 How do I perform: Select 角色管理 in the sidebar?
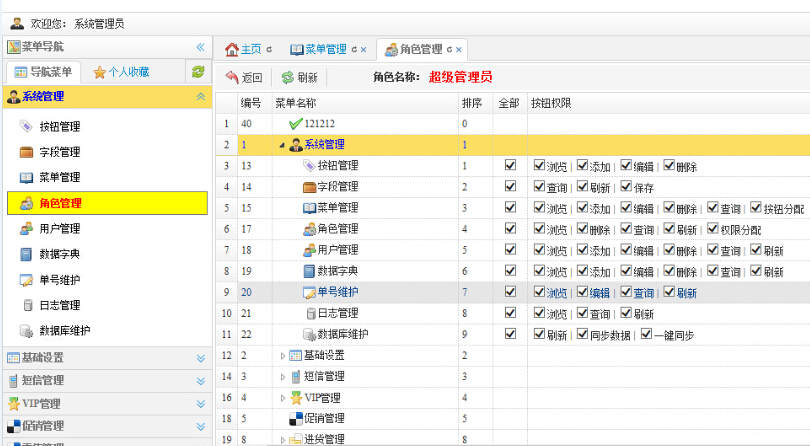click(x=107, y=203)
